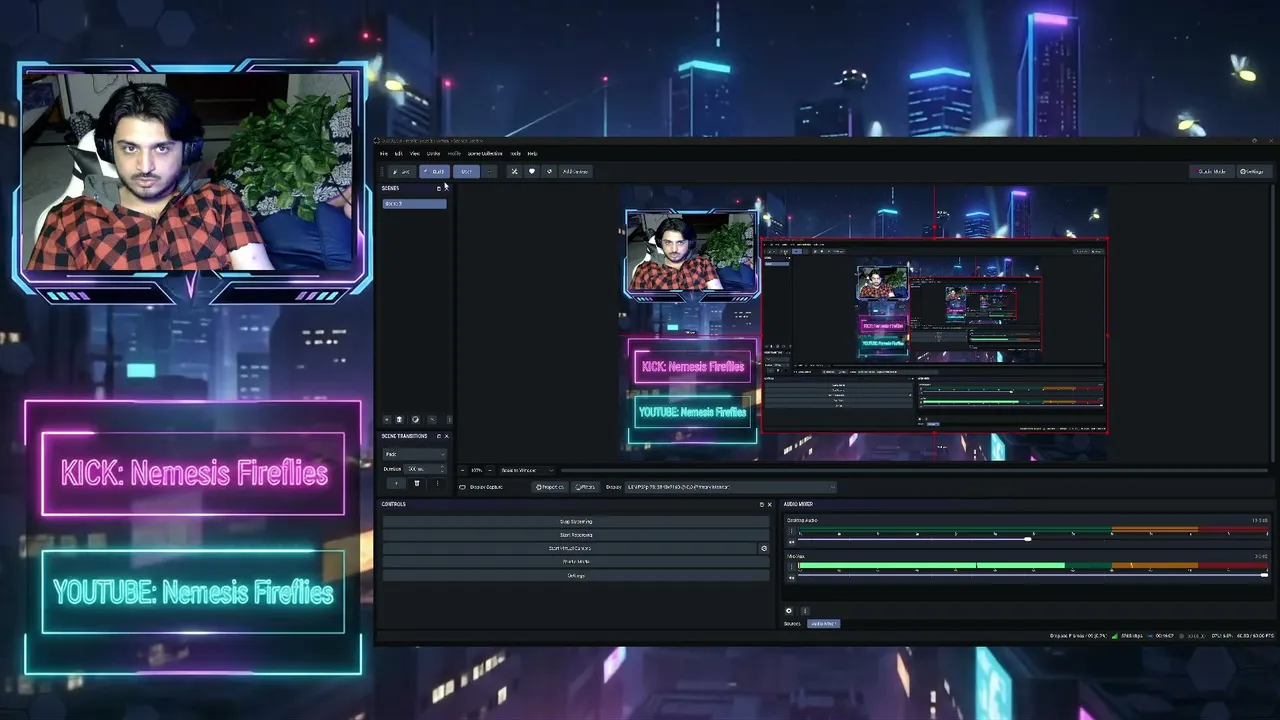Open the Tools menu
This screenshot has height=720, width=1280.
(x=516, y=153)
